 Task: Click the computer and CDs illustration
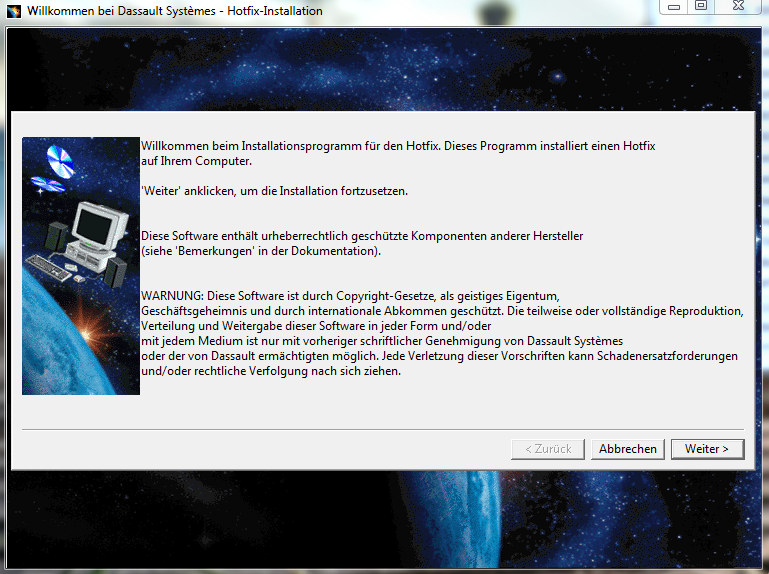pyautogui.click(x=81, y=266)
